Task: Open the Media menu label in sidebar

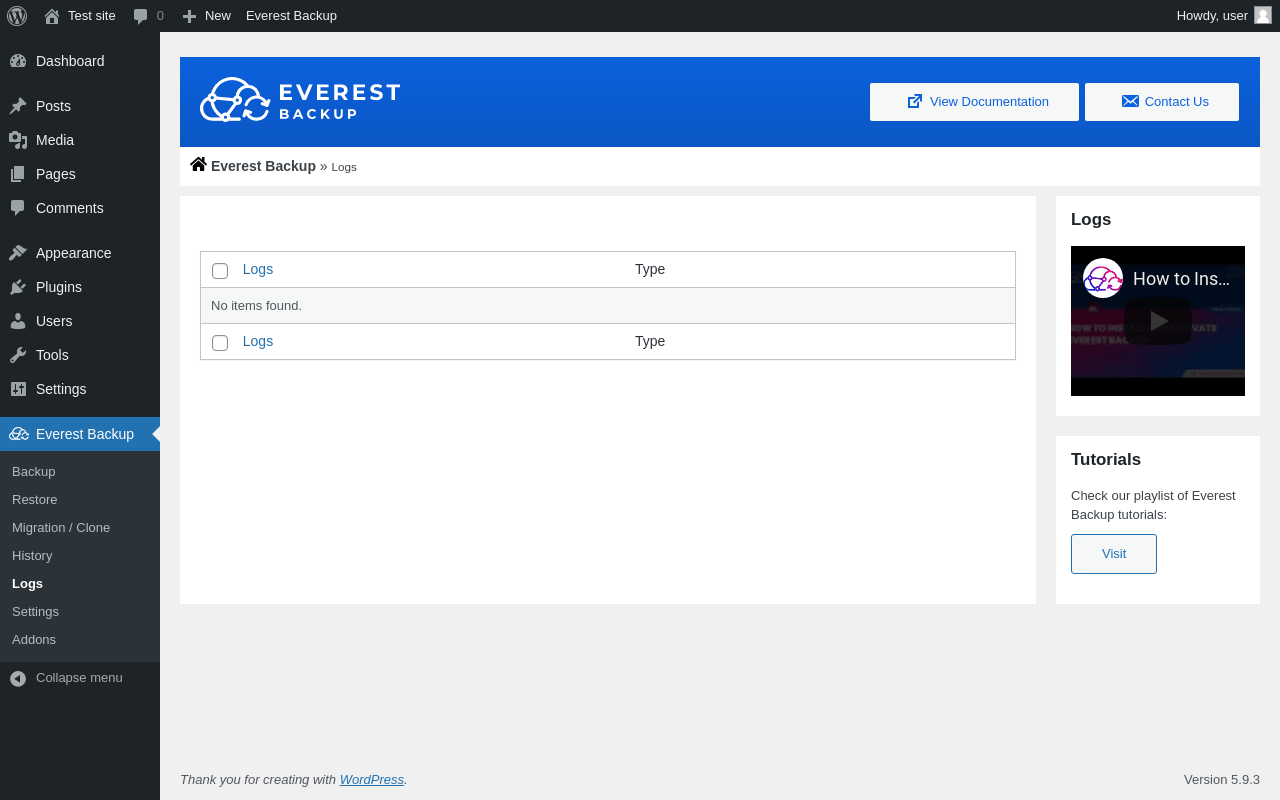Action: point(55,140)
